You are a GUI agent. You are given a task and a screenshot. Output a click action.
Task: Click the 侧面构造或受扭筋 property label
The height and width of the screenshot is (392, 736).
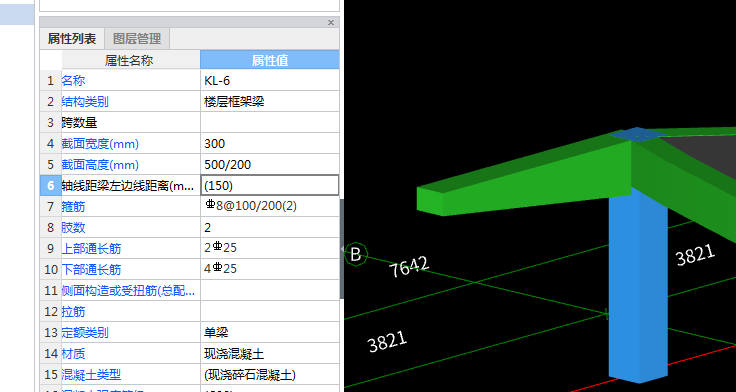coord(128,291)
